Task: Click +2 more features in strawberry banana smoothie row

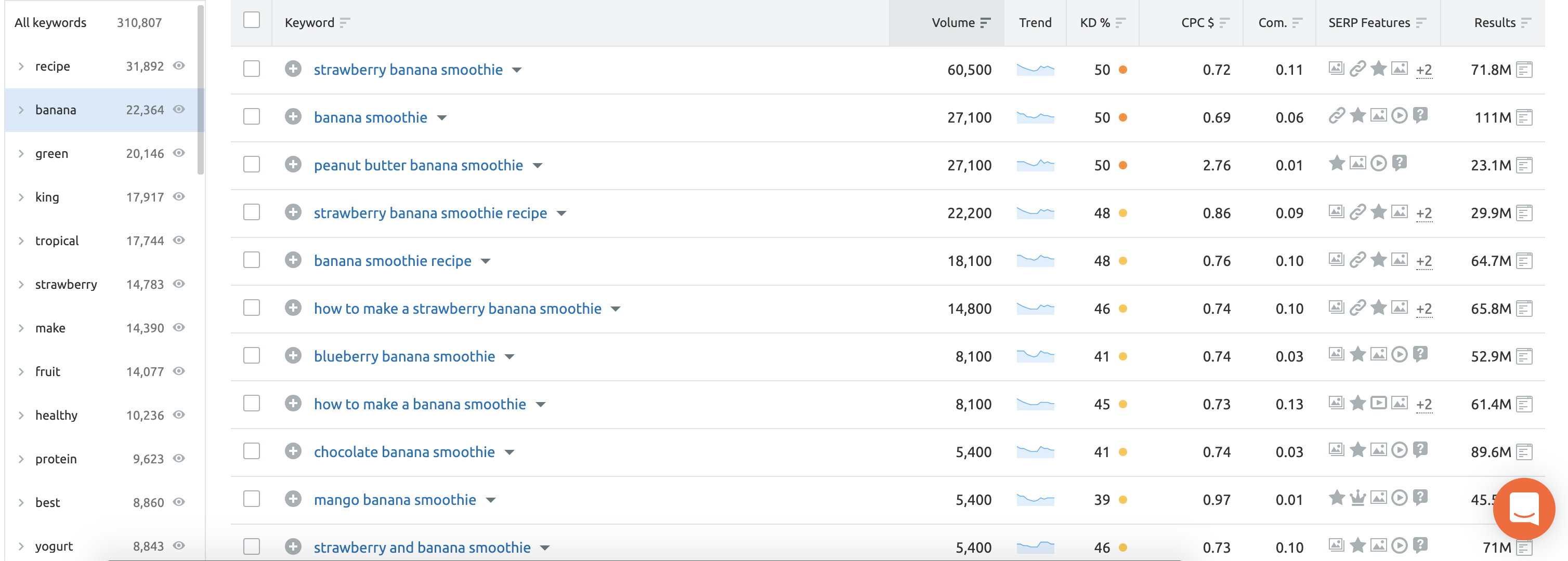Action: pyautogui.click(x=1424, y=70)
